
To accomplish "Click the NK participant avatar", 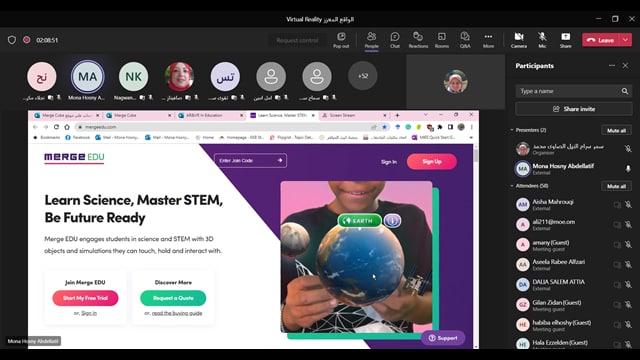I will click(133, 76).
